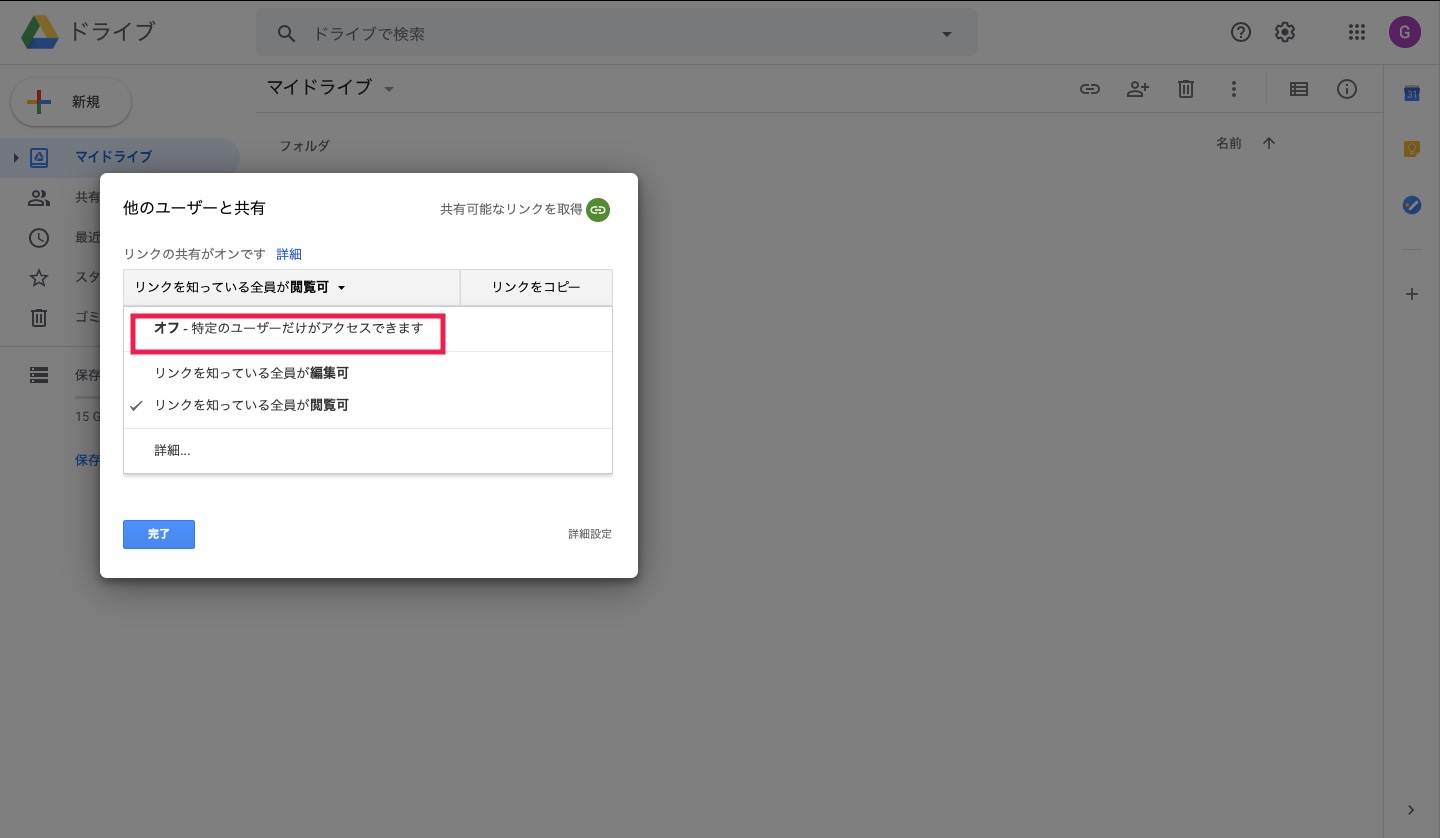The image size is (1440, 838).
Task: Open the help question mark icon
Action: [x=1241, y=32]
